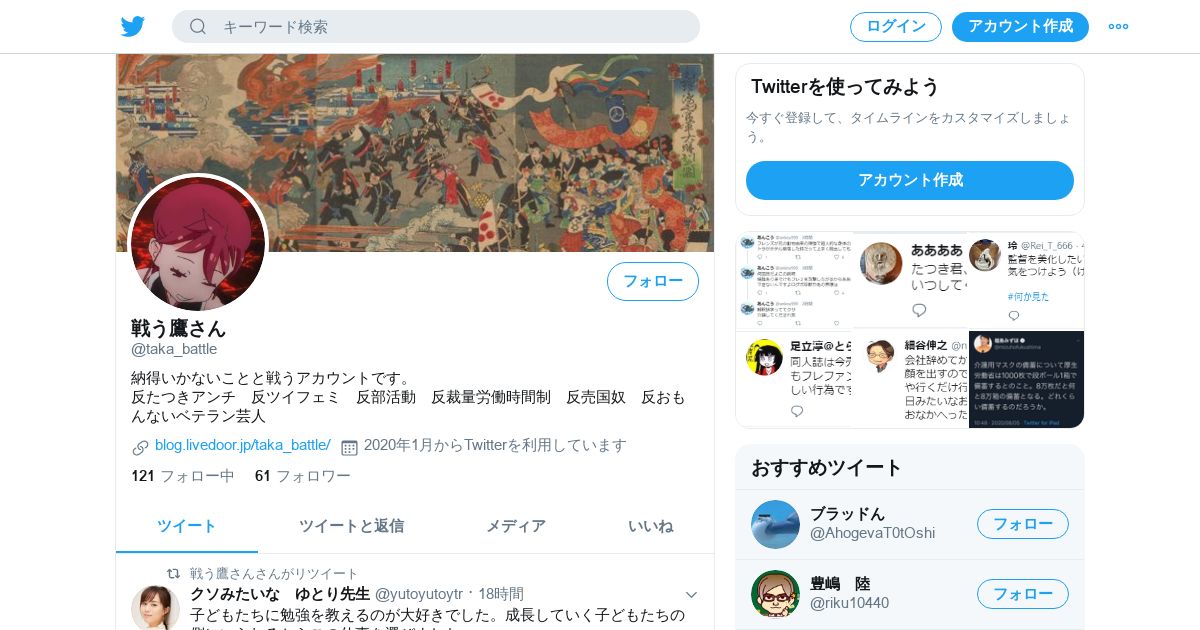Switch to the メディア tab

516,526
